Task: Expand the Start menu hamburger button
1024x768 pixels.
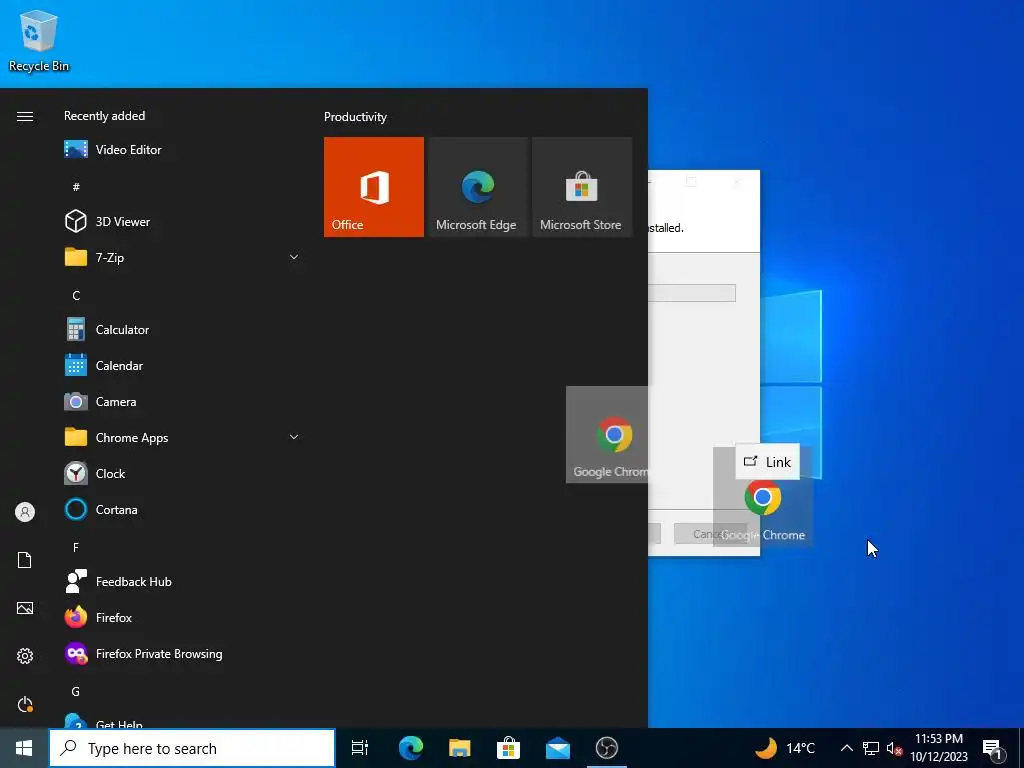Action: pos(25,116)
